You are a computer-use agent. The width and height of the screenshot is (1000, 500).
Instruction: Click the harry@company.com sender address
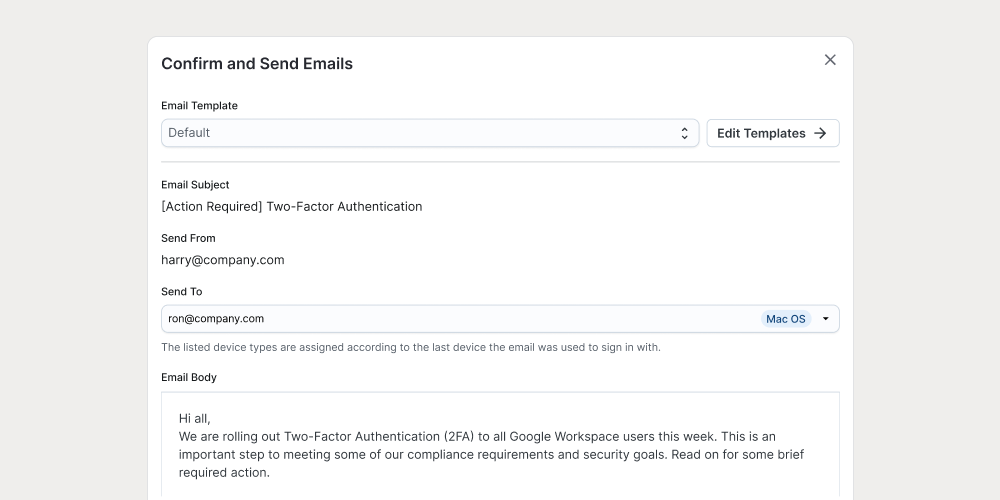223,260
